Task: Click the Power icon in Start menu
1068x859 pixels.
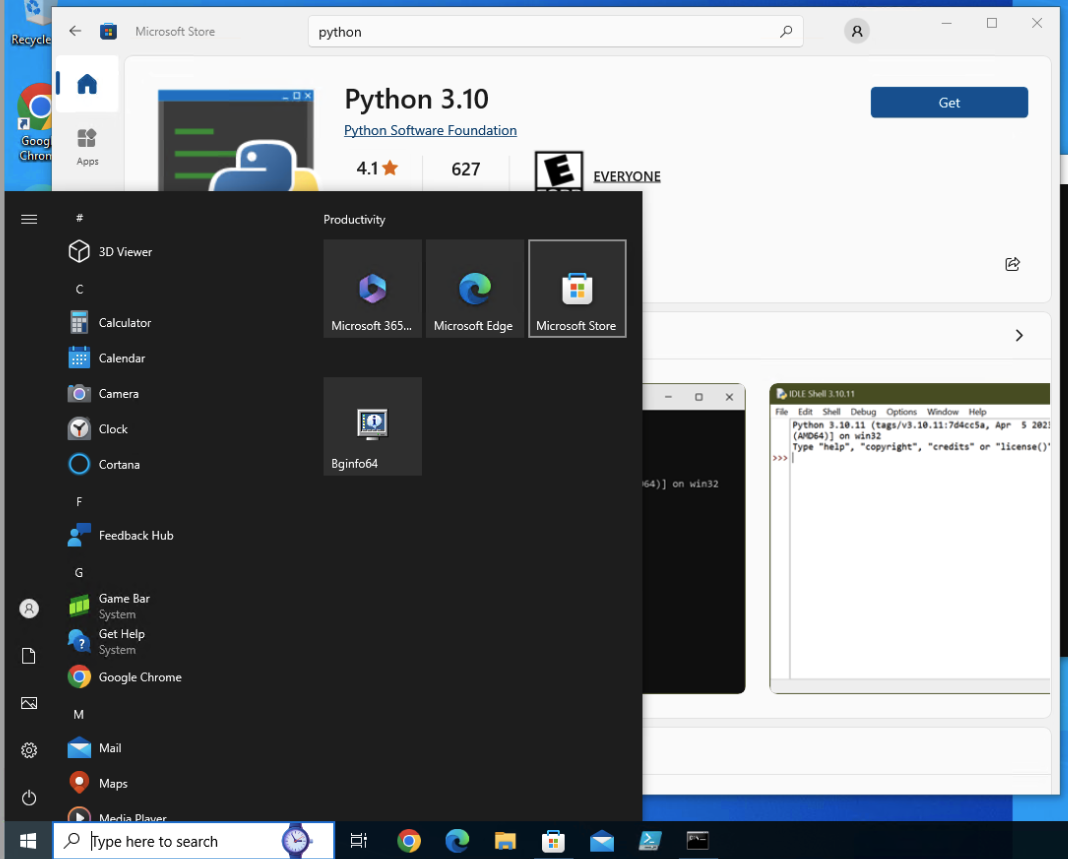Action: pos(28,797)
